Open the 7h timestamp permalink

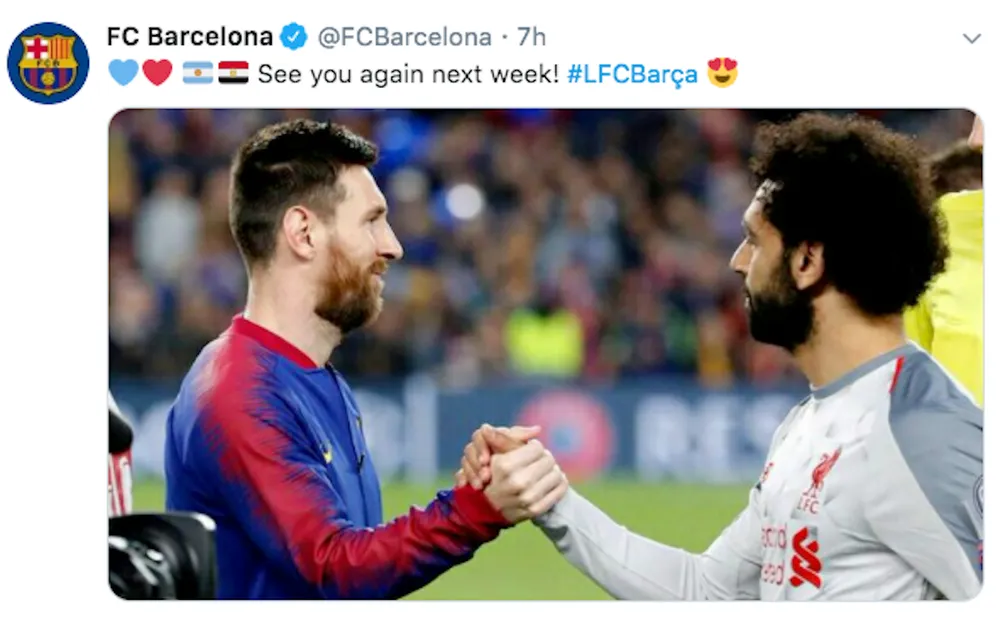[x=531, y=37]
